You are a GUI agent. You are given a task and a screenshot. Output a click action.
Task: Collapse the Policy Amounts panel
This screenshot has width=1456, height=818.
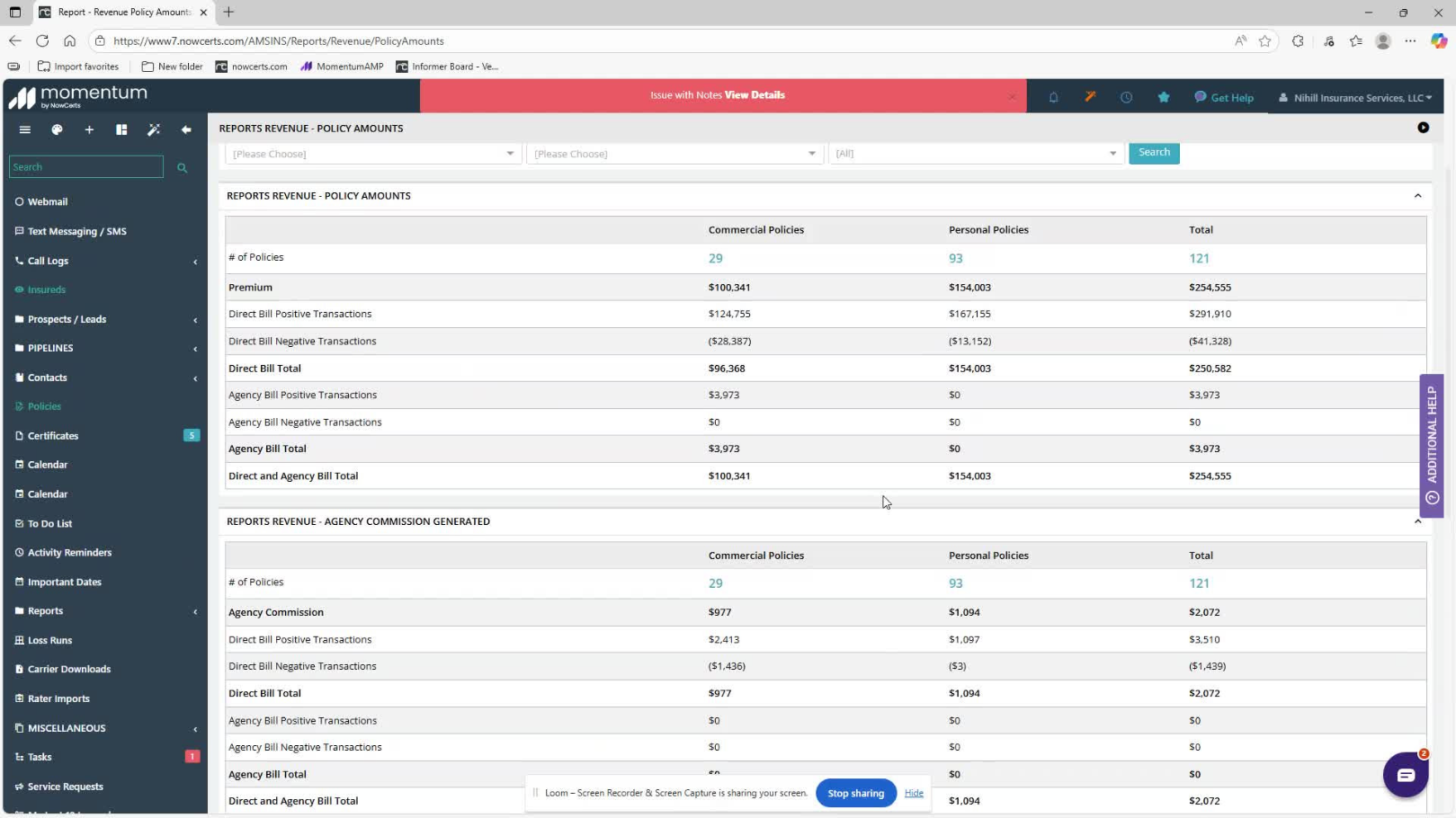[x=1417, y=196]
